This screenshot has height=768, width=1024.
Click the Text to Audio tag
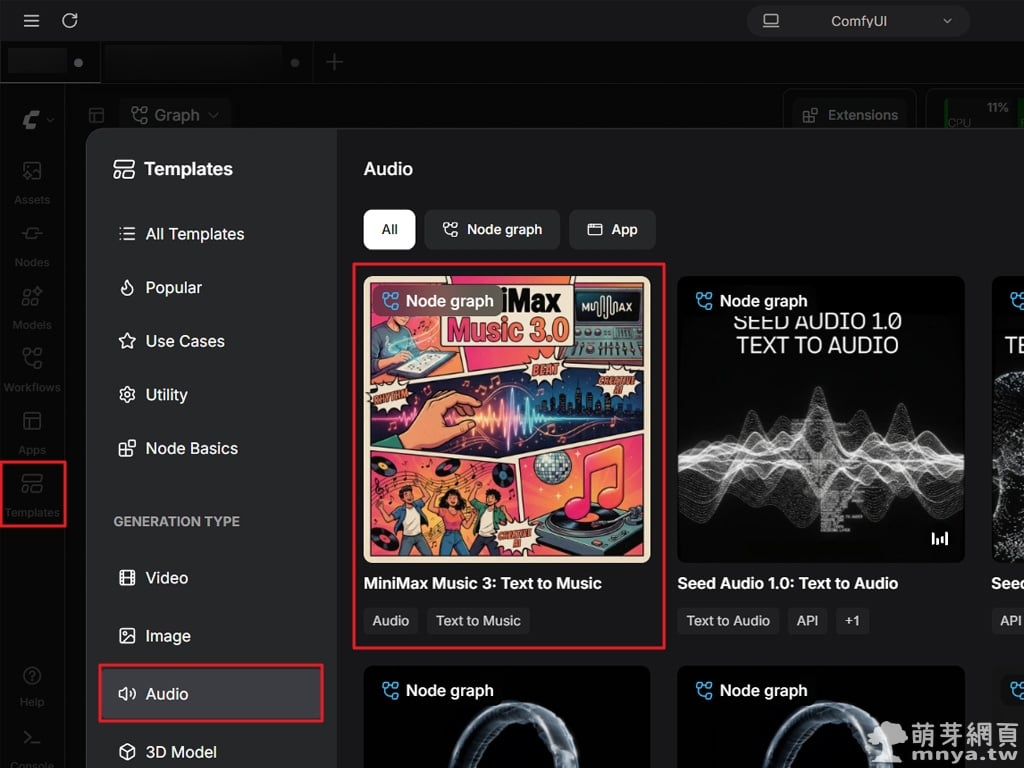[x=728, y=621]
